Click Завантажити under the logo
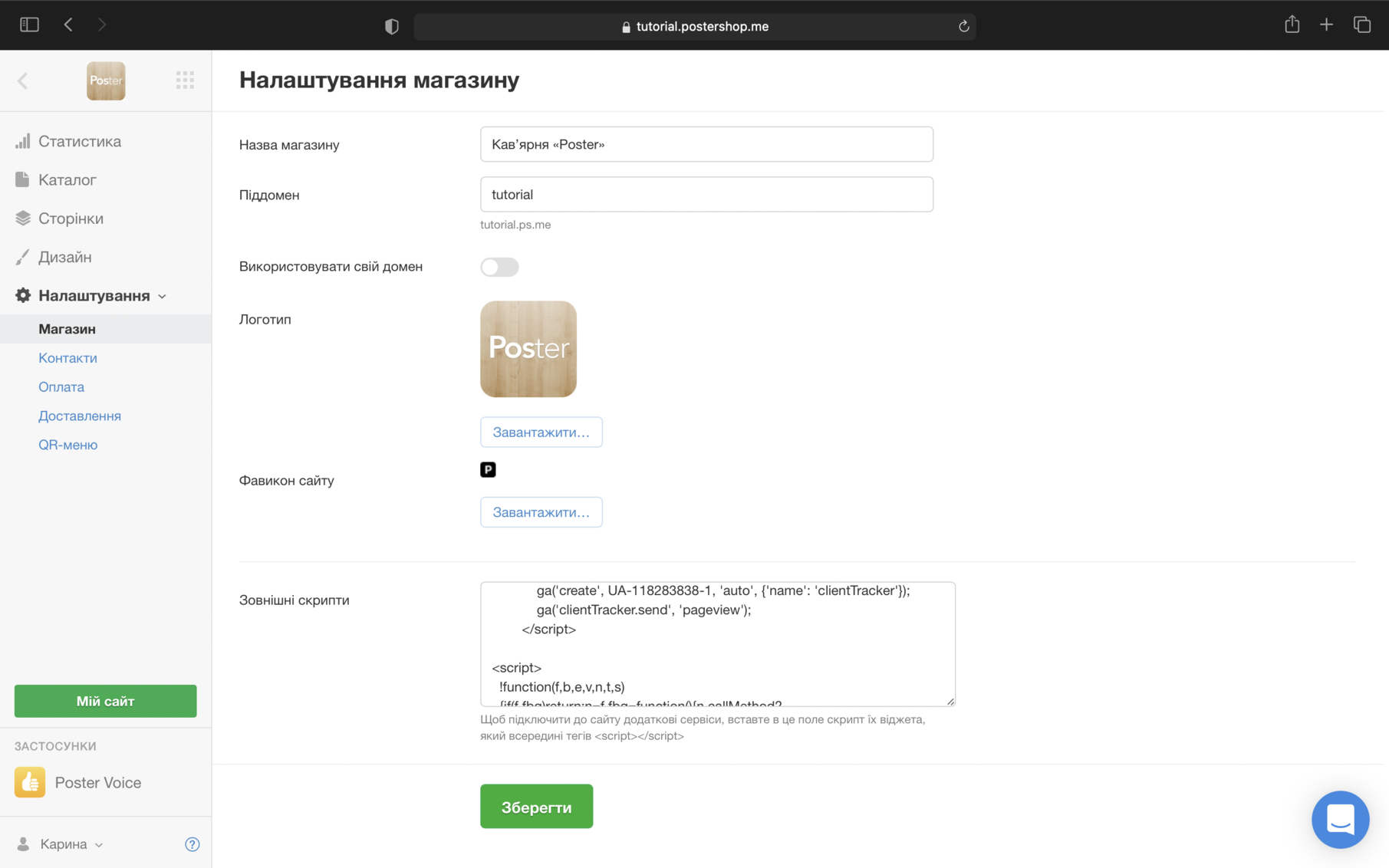1389x868 pixels. pyautogui.click(x=541, y=432)
